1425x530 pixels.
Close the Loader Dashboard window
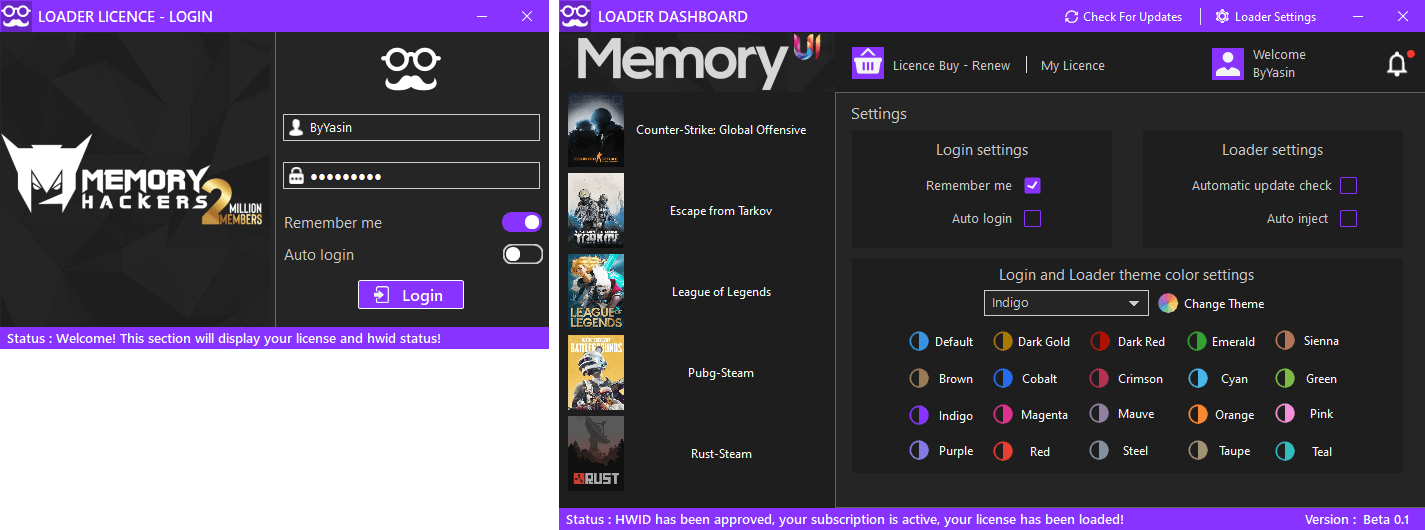coord(1403,16)
